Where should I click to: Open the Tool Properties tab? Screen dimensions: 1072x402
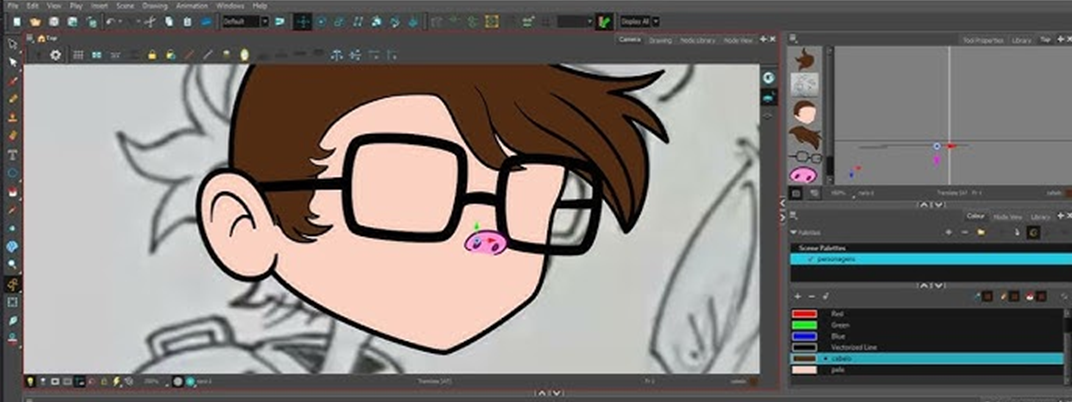(982, 40)
